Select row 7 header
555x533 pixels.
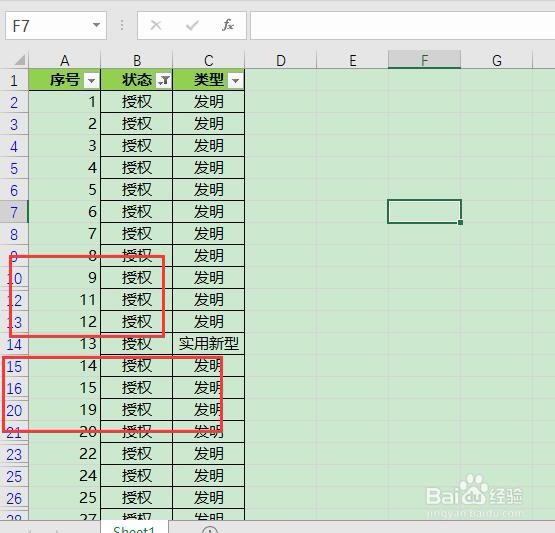coord(14,212)
